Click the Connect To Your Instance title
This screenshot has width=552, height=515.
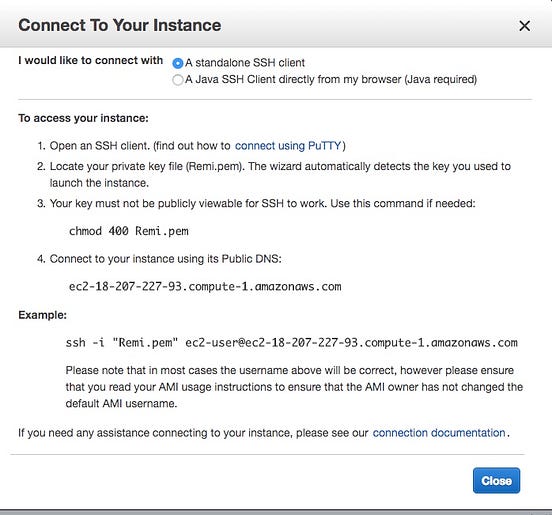[x=120, y=25]
